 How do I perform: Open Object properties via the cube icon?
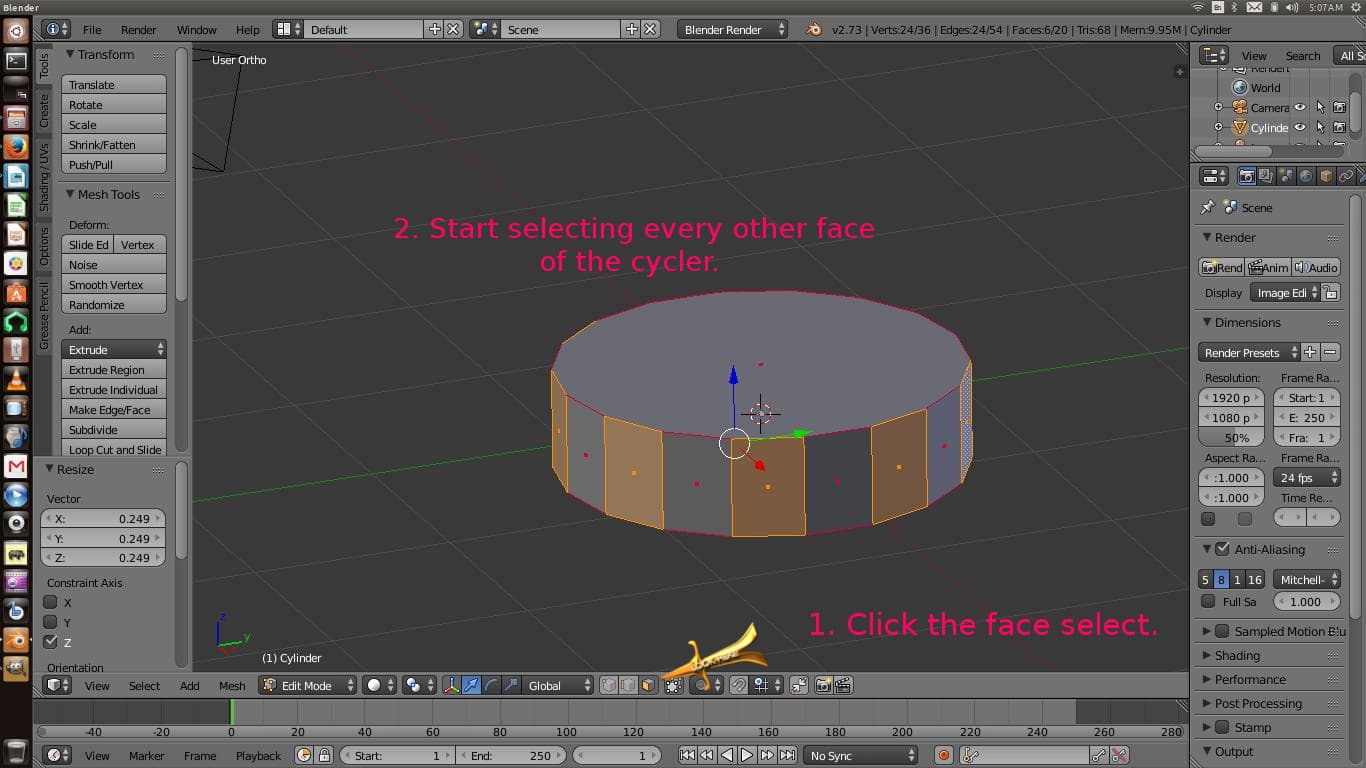[x=1325, y=177]
